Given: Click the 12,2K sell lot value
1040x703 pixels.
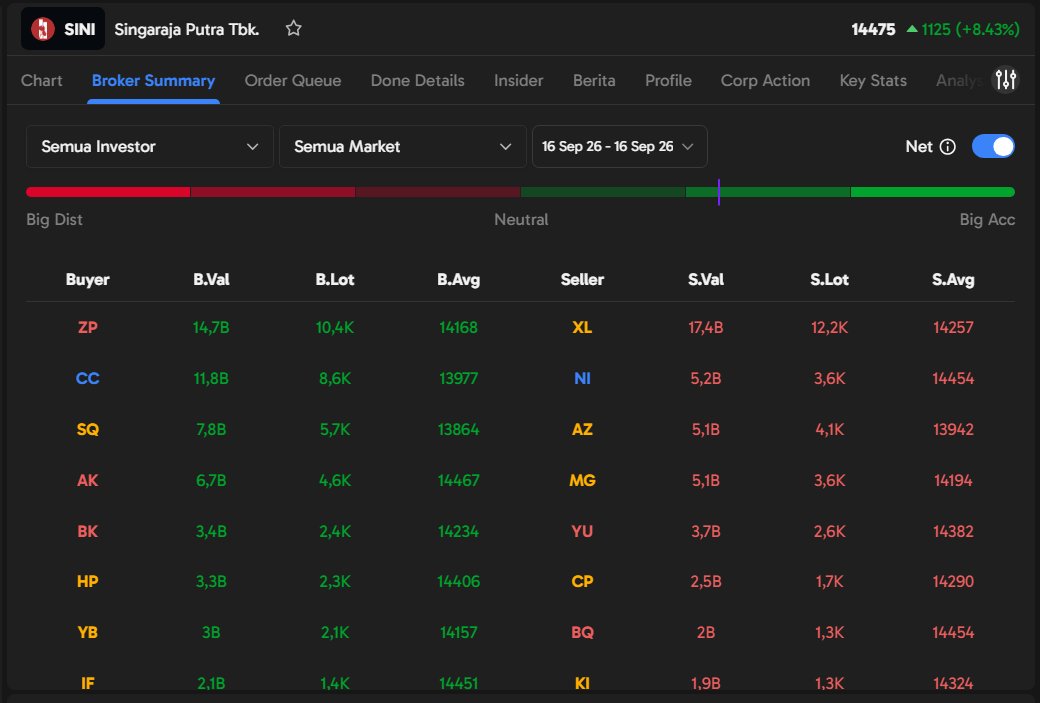Looking at the screenshot, I should 830,327.
